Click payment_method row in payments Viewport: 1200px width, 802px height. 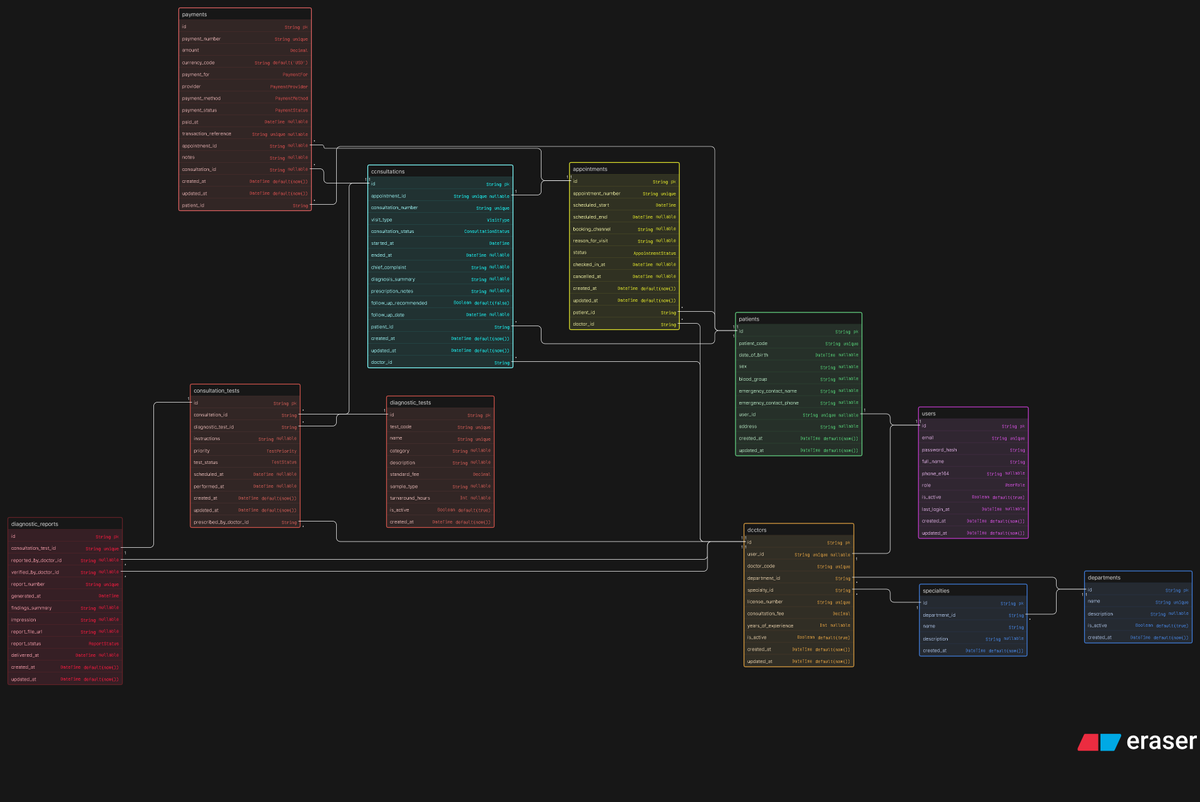click(245, 98)
